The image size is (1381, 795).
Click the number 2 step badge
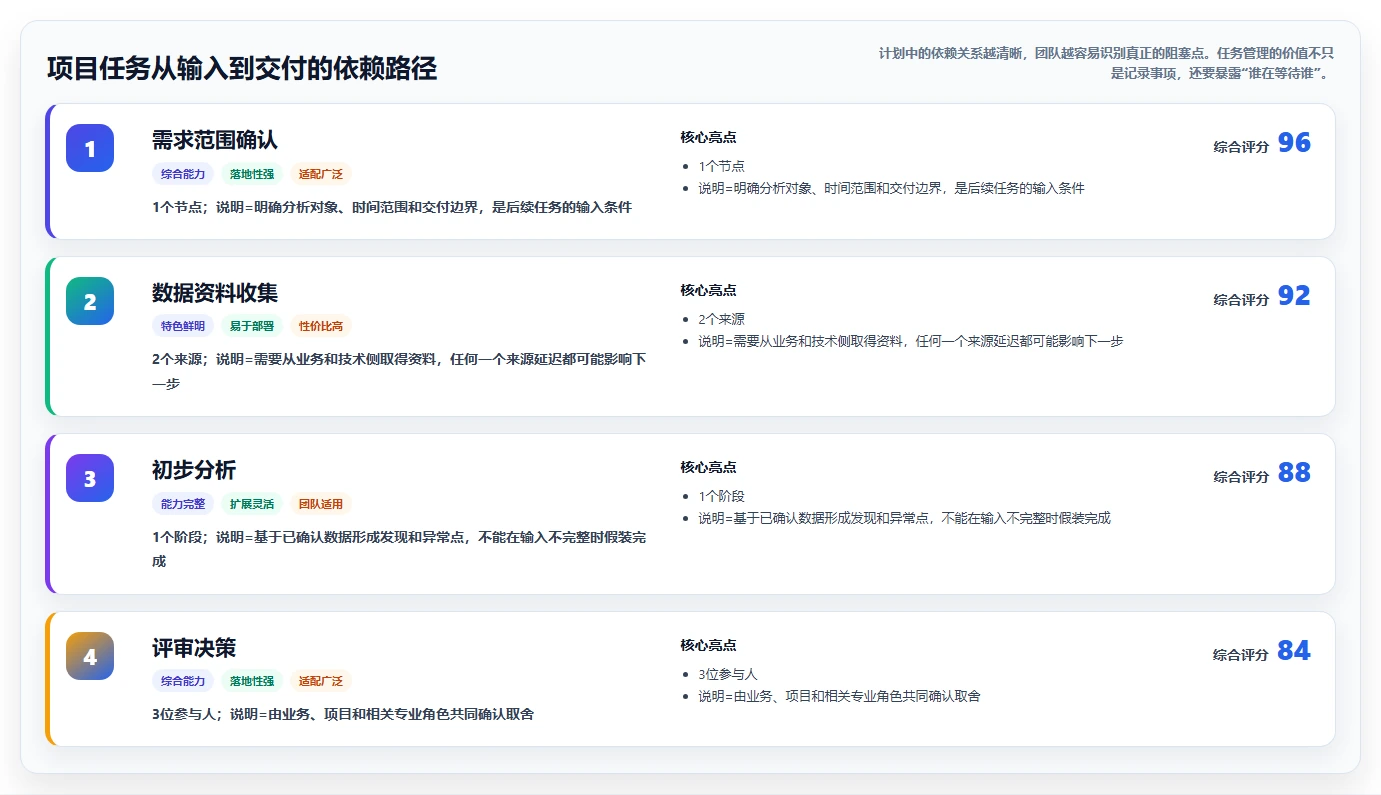90,301
